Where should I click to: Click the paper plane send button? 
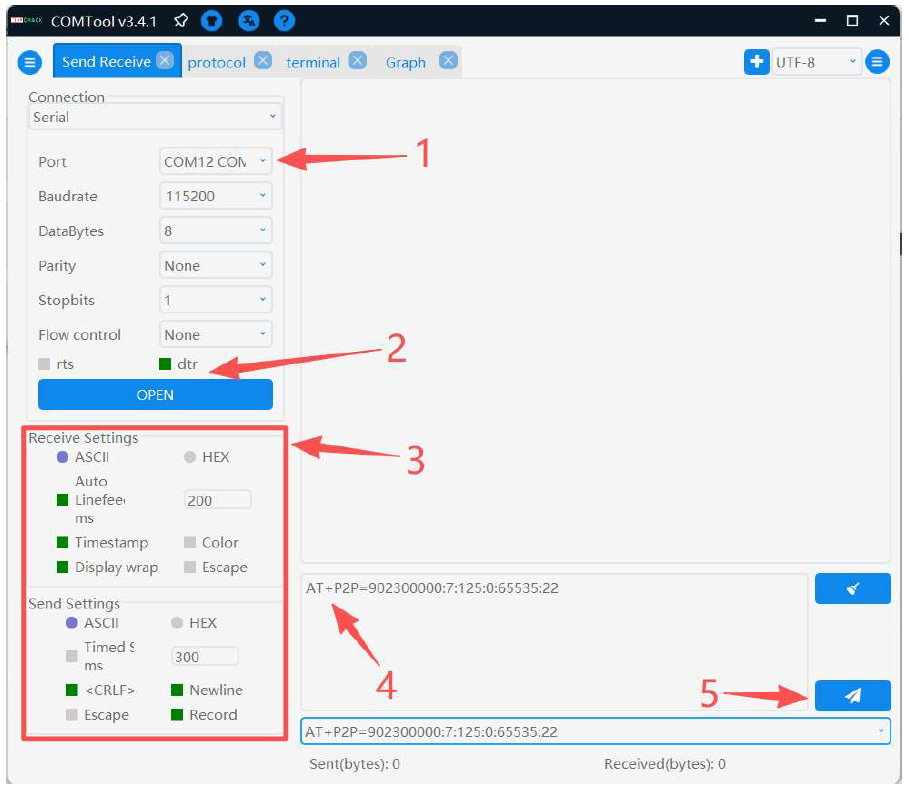pos(852,696)
